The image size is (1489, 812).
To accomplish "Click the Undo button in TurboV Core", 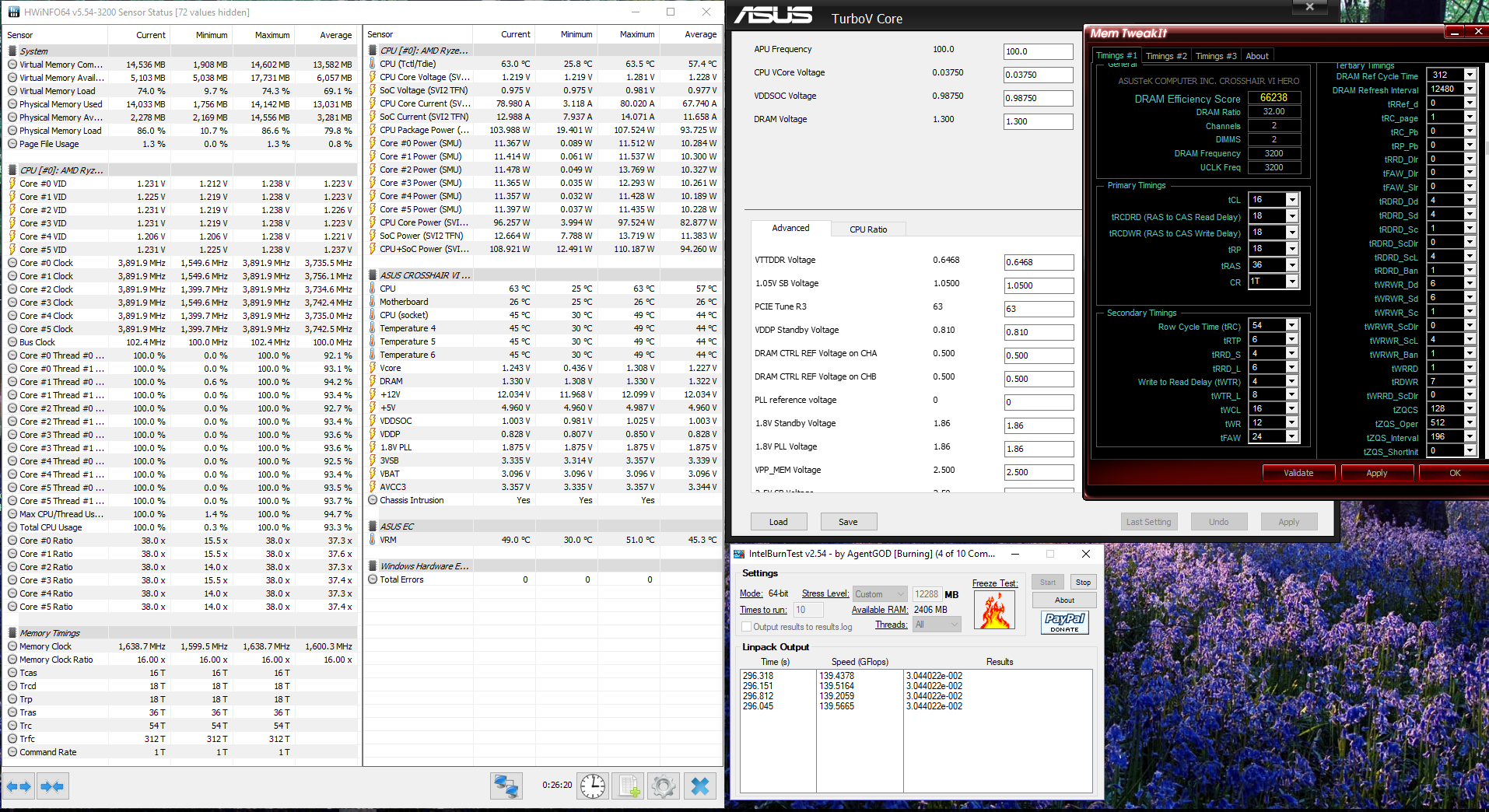I will click(x=1219, y=522).
